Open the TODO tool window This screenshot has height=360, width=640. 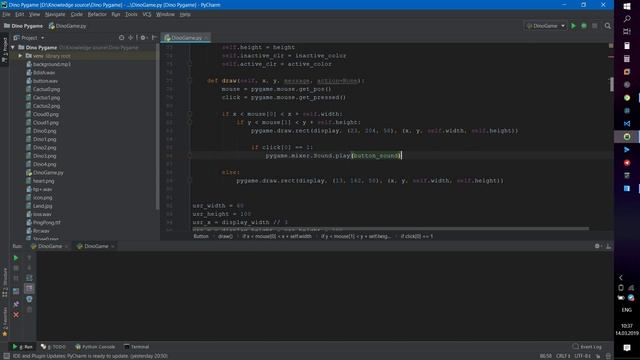tap(53, 347)
